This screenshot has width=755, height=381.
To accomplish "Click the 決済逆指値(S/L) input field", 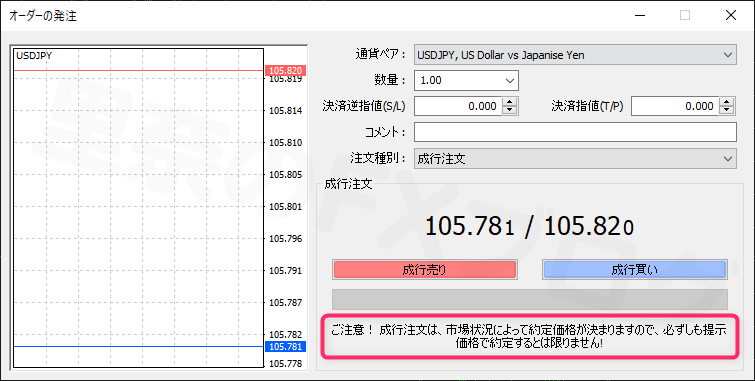I will [x=458, y=106].
